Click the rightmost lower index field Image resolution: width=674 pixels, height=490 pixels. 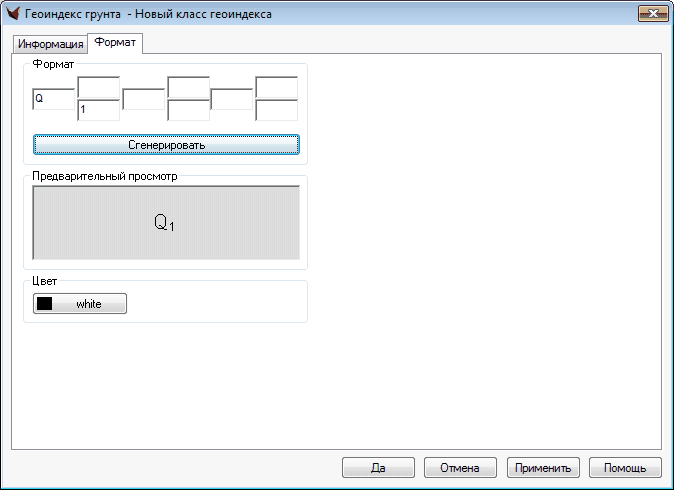tap(277, 110)
